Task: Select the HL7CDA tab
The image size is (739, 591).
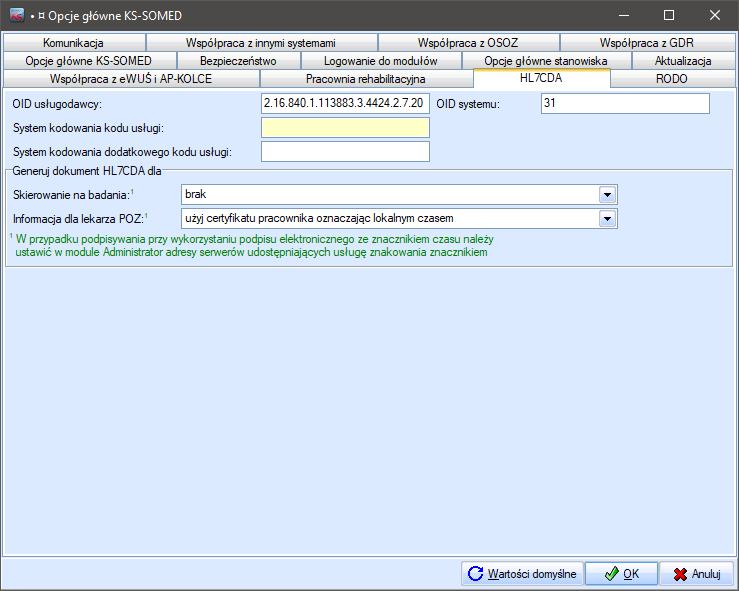Action: [541, 78]
